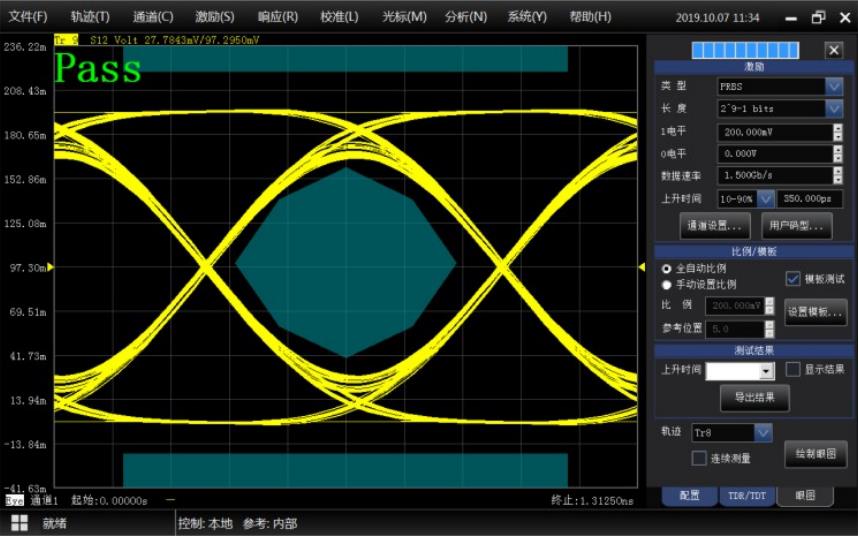Click the 绘制眼图 button
The width and height of the screenshot is (858, 536).
pos(815,454)
